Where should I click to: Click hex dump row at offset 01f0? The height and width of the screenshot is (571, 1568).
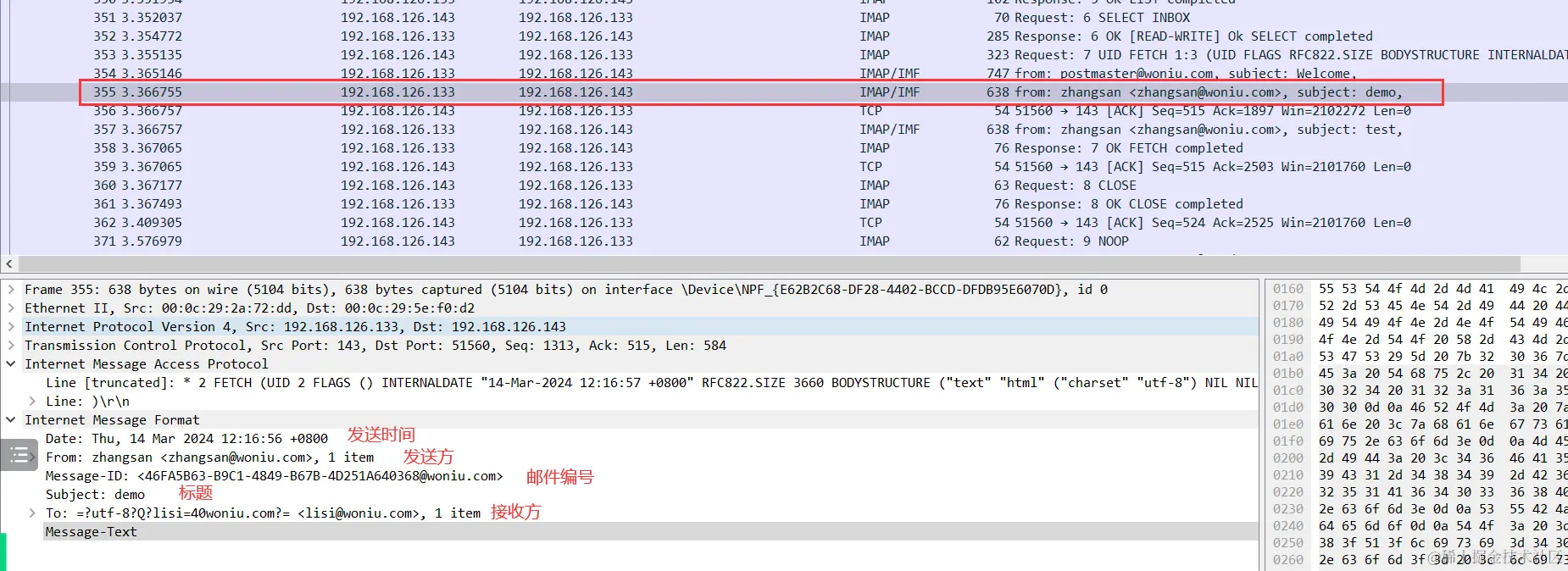[x=1420, y=441]
